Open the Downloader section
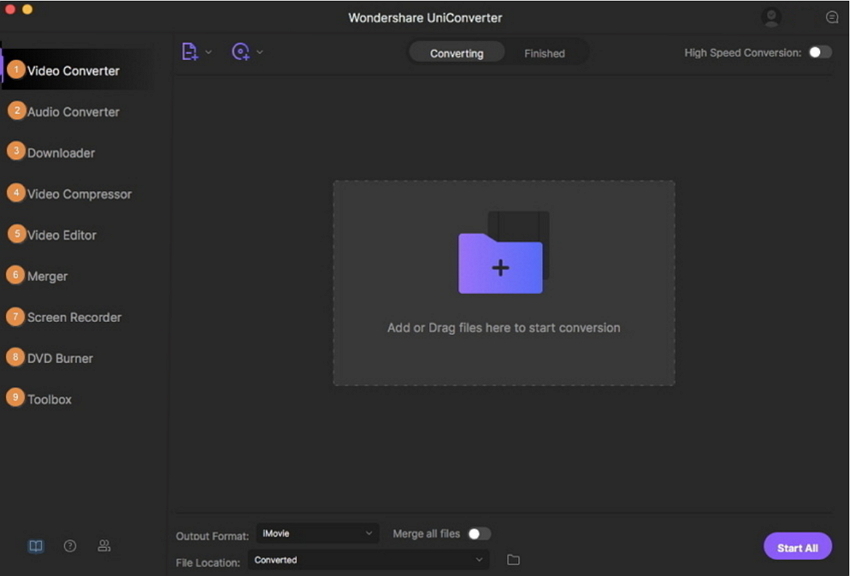850x576 pixels. tap(61, 153)
